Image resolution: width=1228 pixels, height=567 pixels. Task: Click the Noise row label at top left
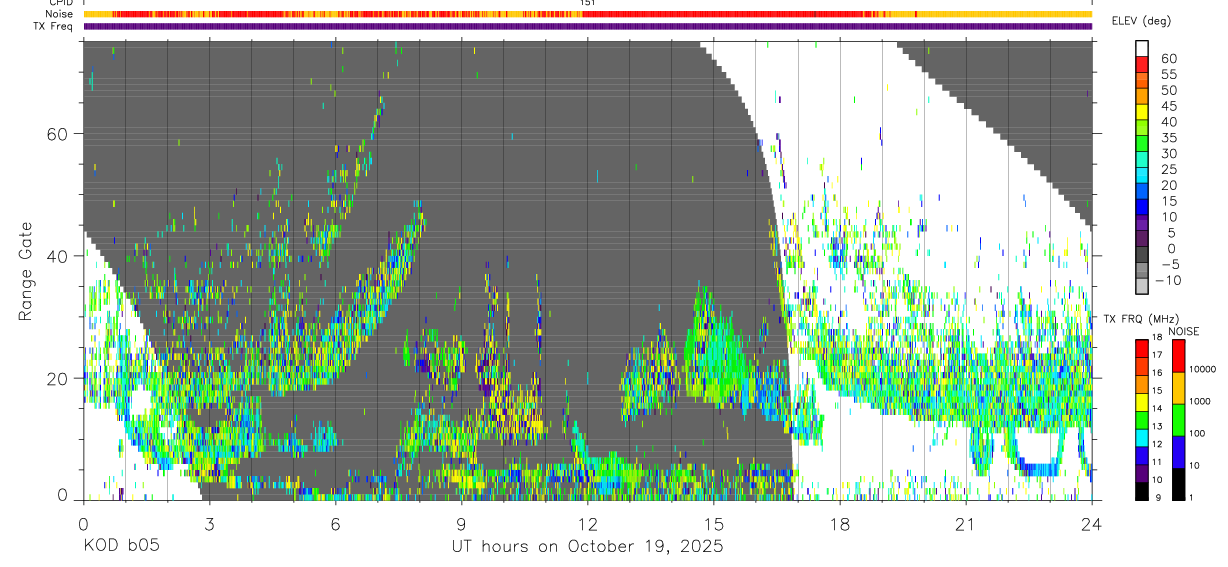coord(60,14)
